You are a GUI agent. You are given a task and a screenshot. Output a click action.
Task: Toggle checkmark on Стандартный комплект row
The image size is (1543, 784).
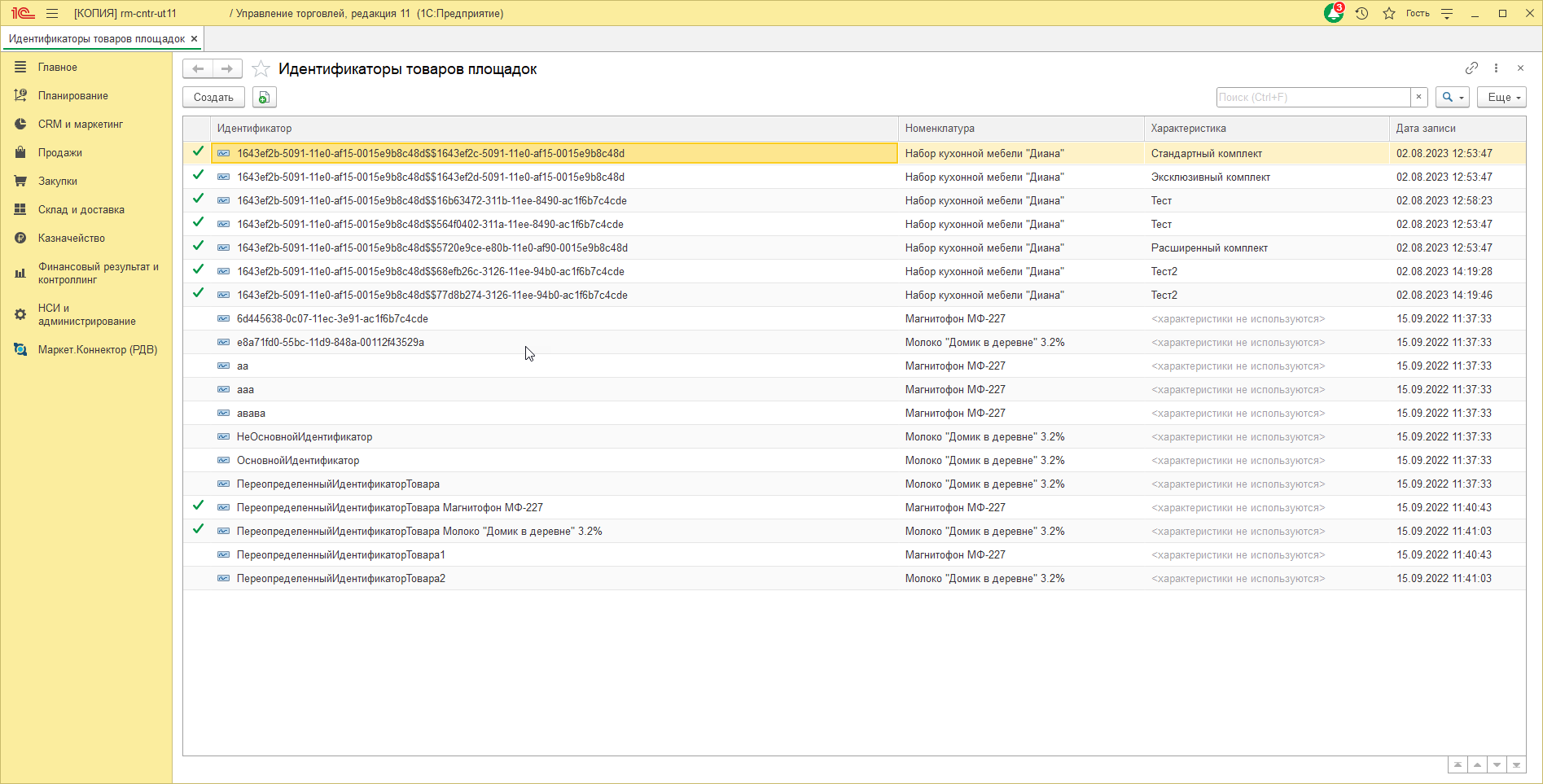[198, 152]
